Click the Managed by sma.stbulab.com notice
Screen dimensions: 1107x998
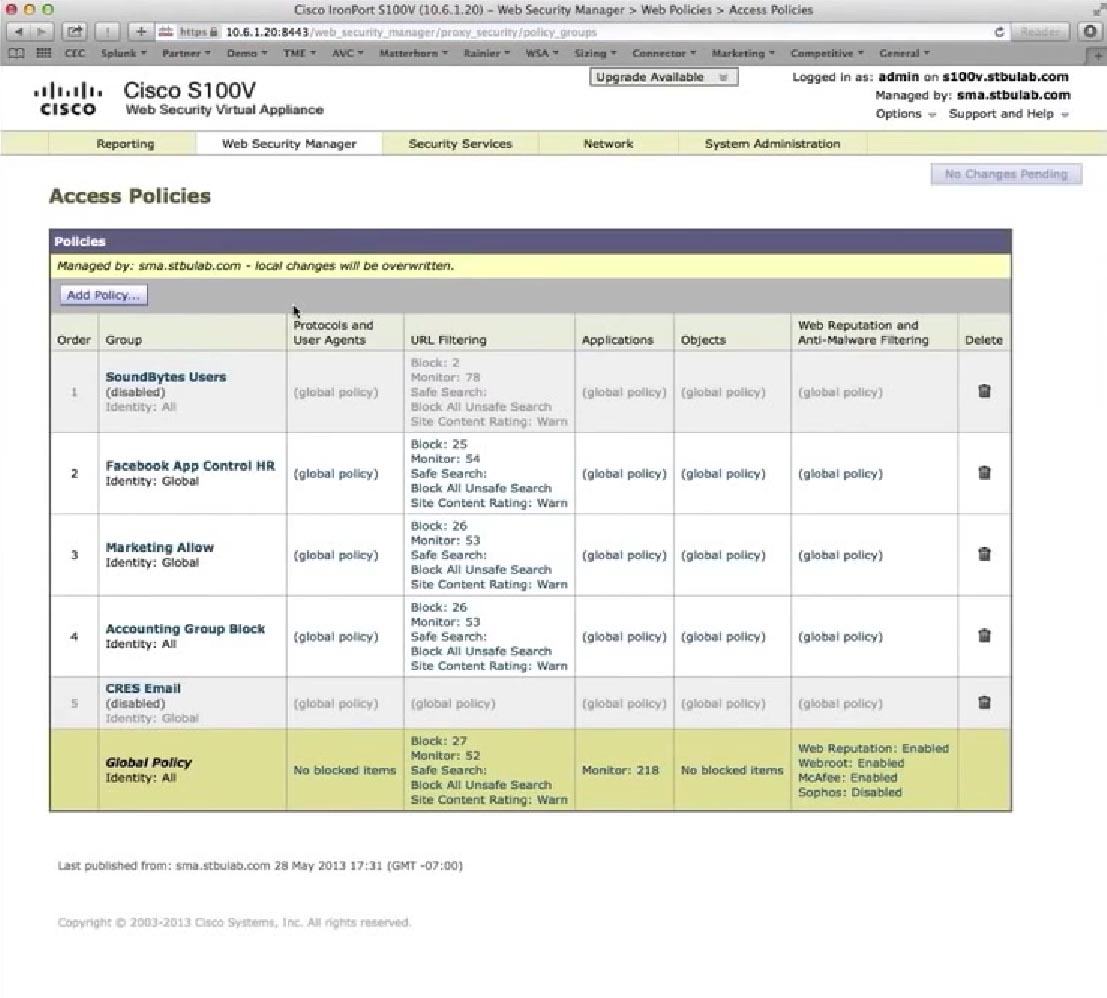click(x=256, y=266)
